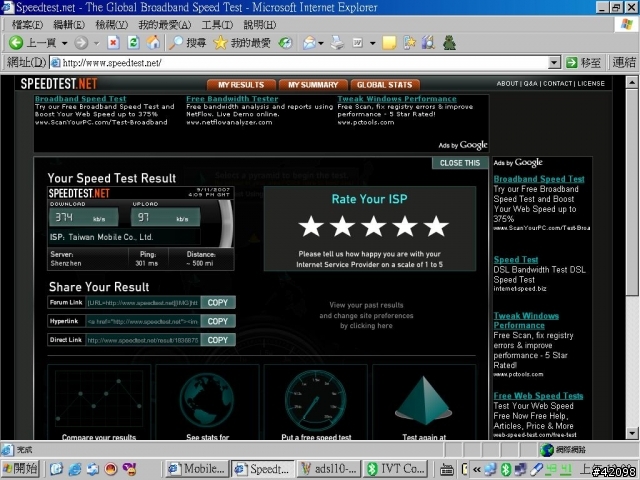Open Search with magnifier icon

tap(176, 42)
